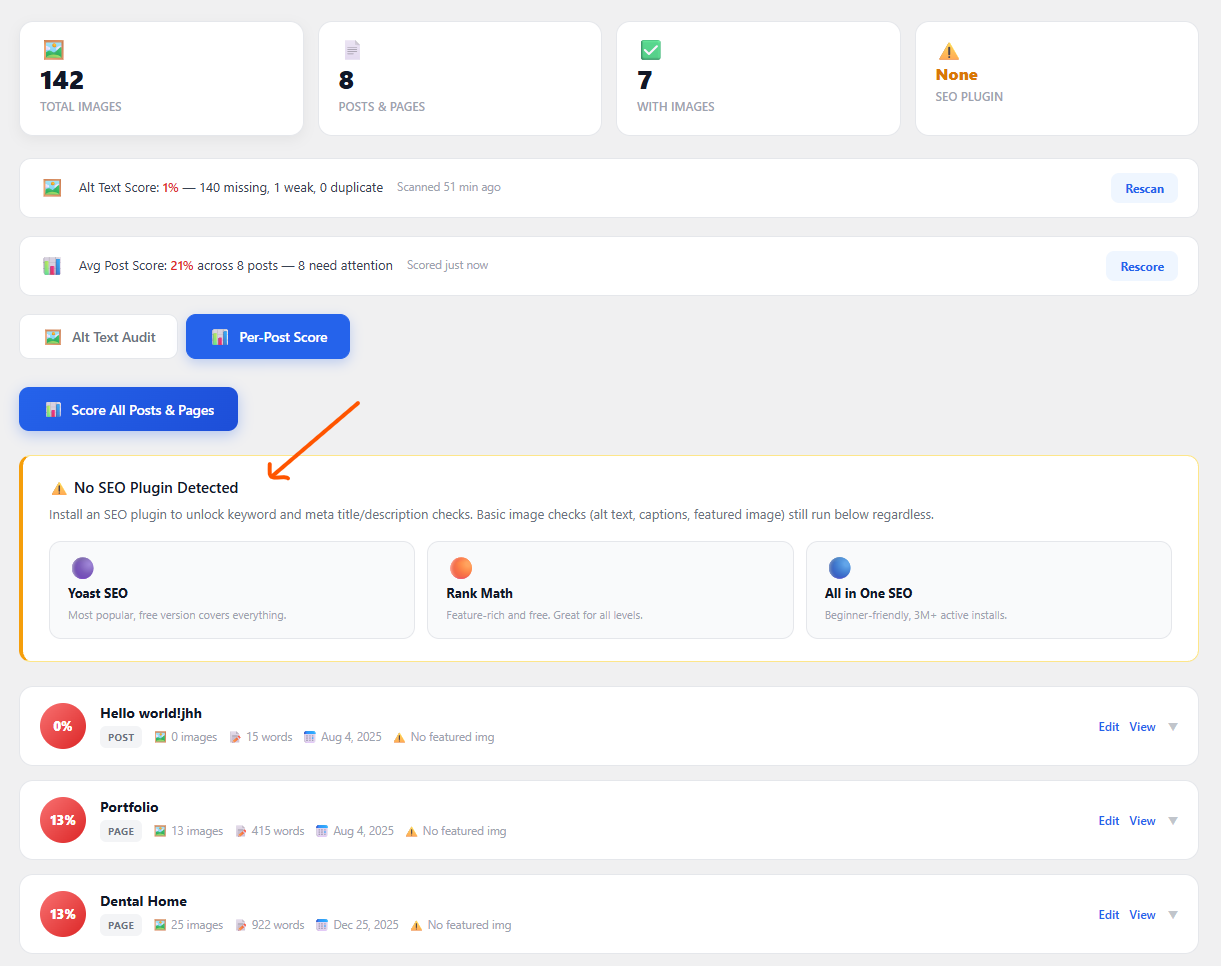The width and height of the screenshot is (1221, 966).
Task: Click the Rescore button
Action: (1142, 266)
